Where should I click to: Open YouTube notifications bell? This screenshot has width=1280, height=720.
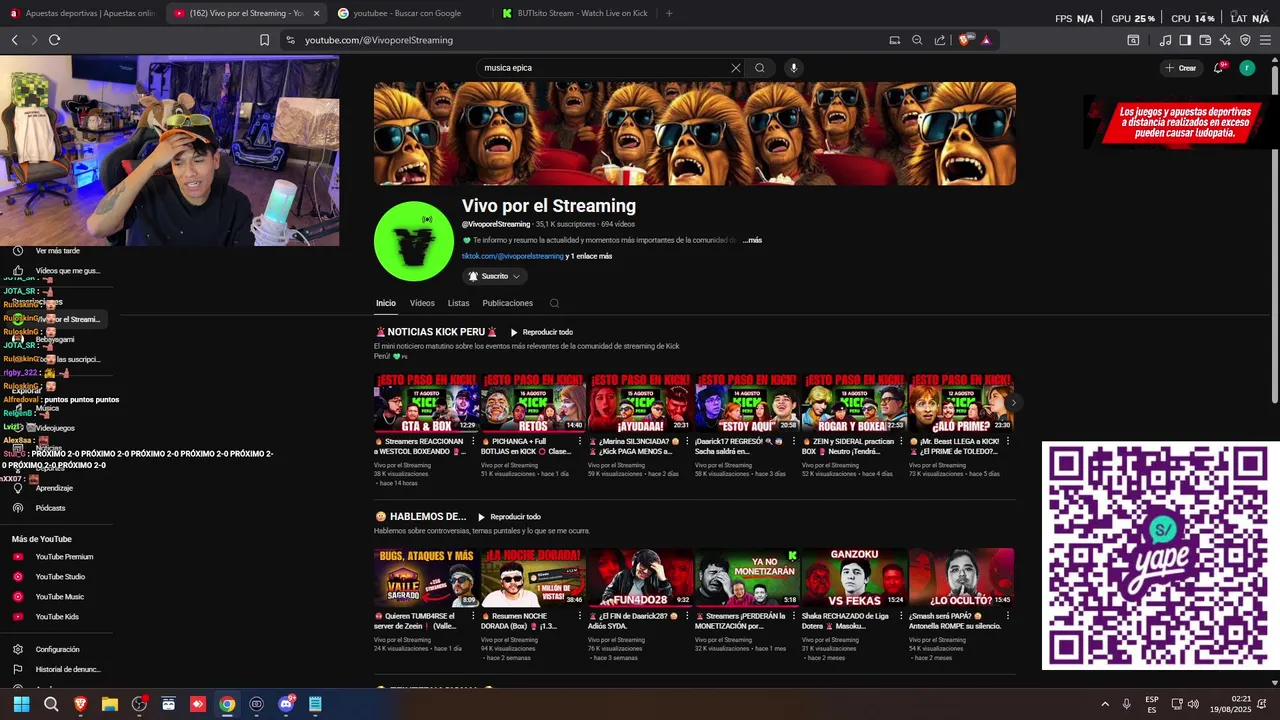1218,68
